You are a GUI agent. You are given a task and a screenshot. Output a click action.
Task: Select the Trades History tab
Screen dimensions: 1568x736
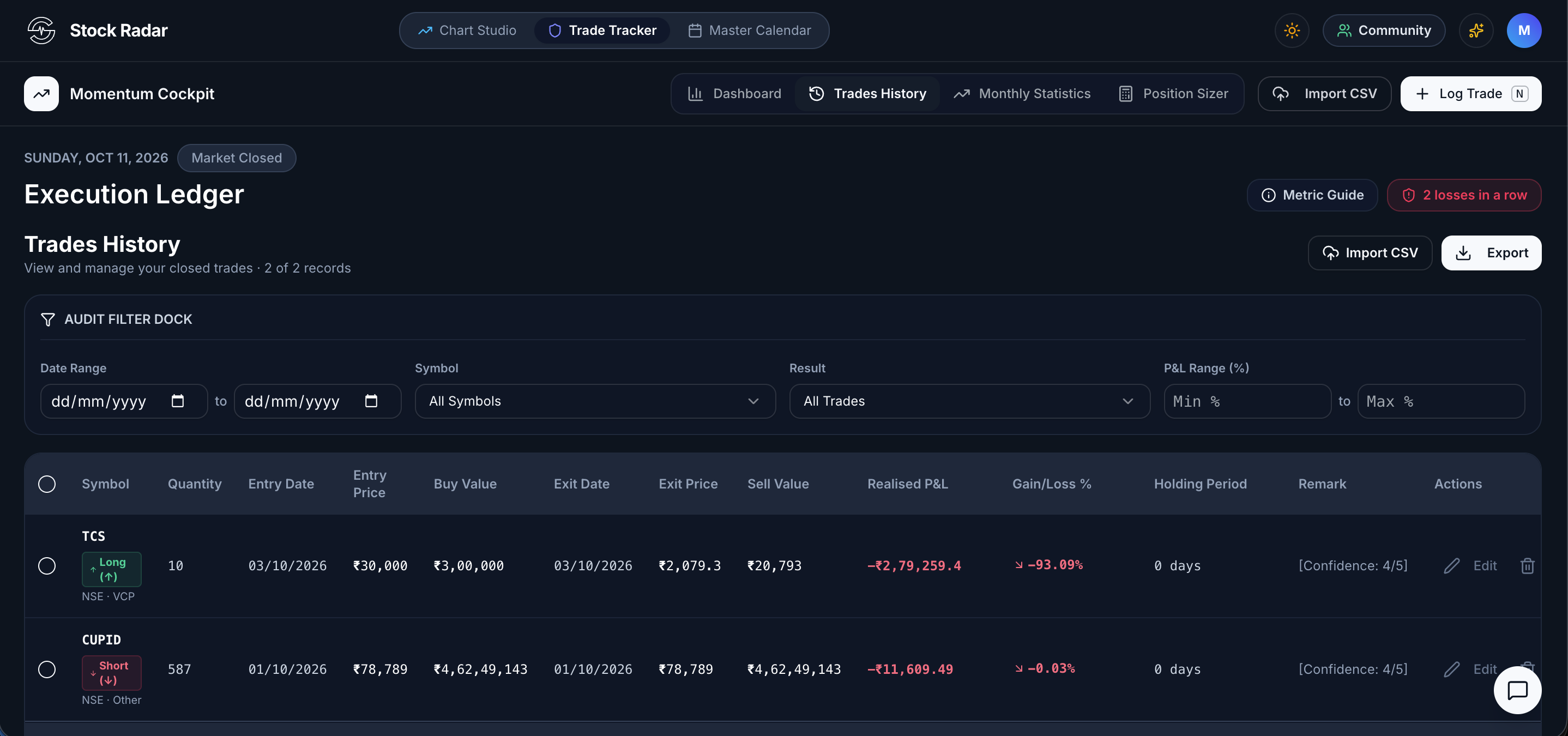click(x=867, y=94)
